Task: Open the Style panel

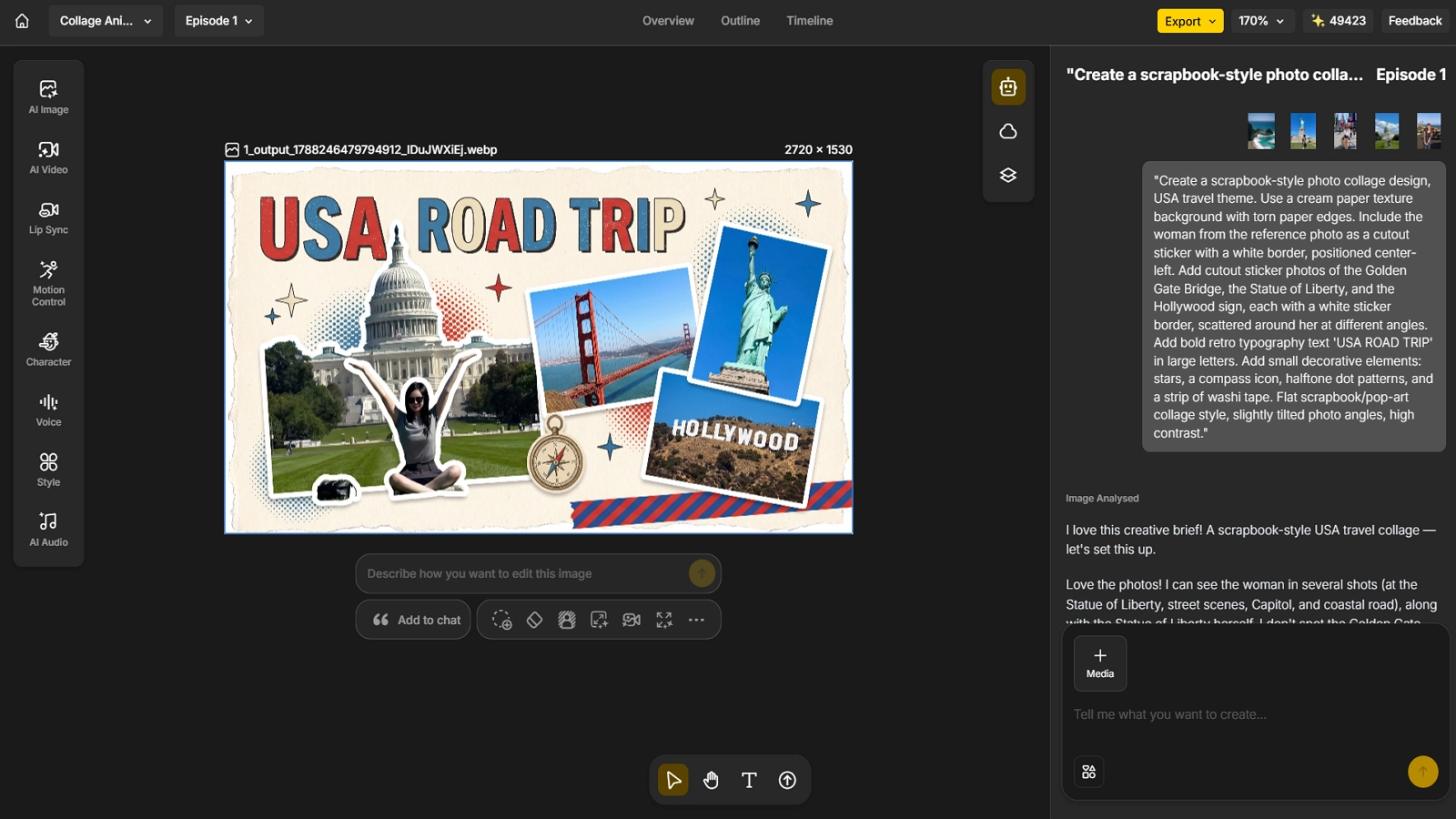Action: [48, 470]
